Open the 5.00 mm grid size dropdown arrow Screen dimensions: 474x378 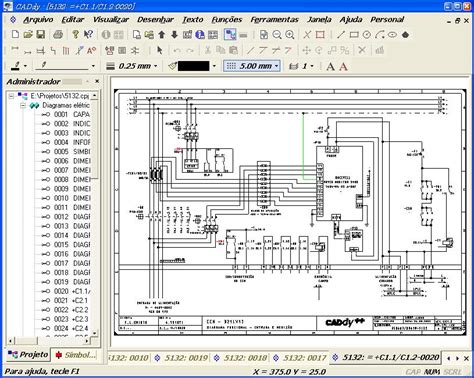(276, 66)
